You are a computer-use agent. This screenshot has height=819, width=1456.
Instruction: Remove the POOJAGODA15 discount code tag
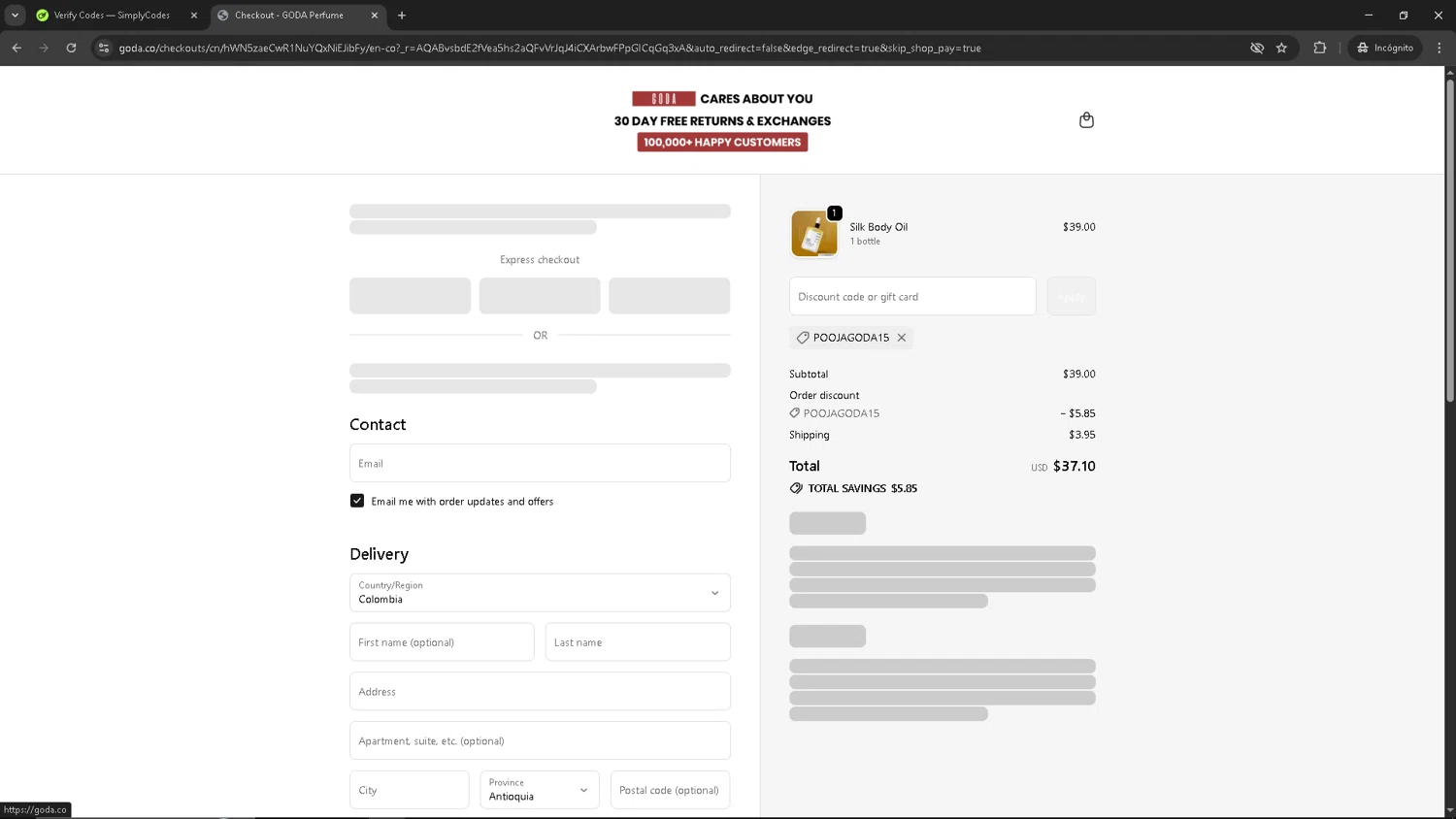(902, 338)
